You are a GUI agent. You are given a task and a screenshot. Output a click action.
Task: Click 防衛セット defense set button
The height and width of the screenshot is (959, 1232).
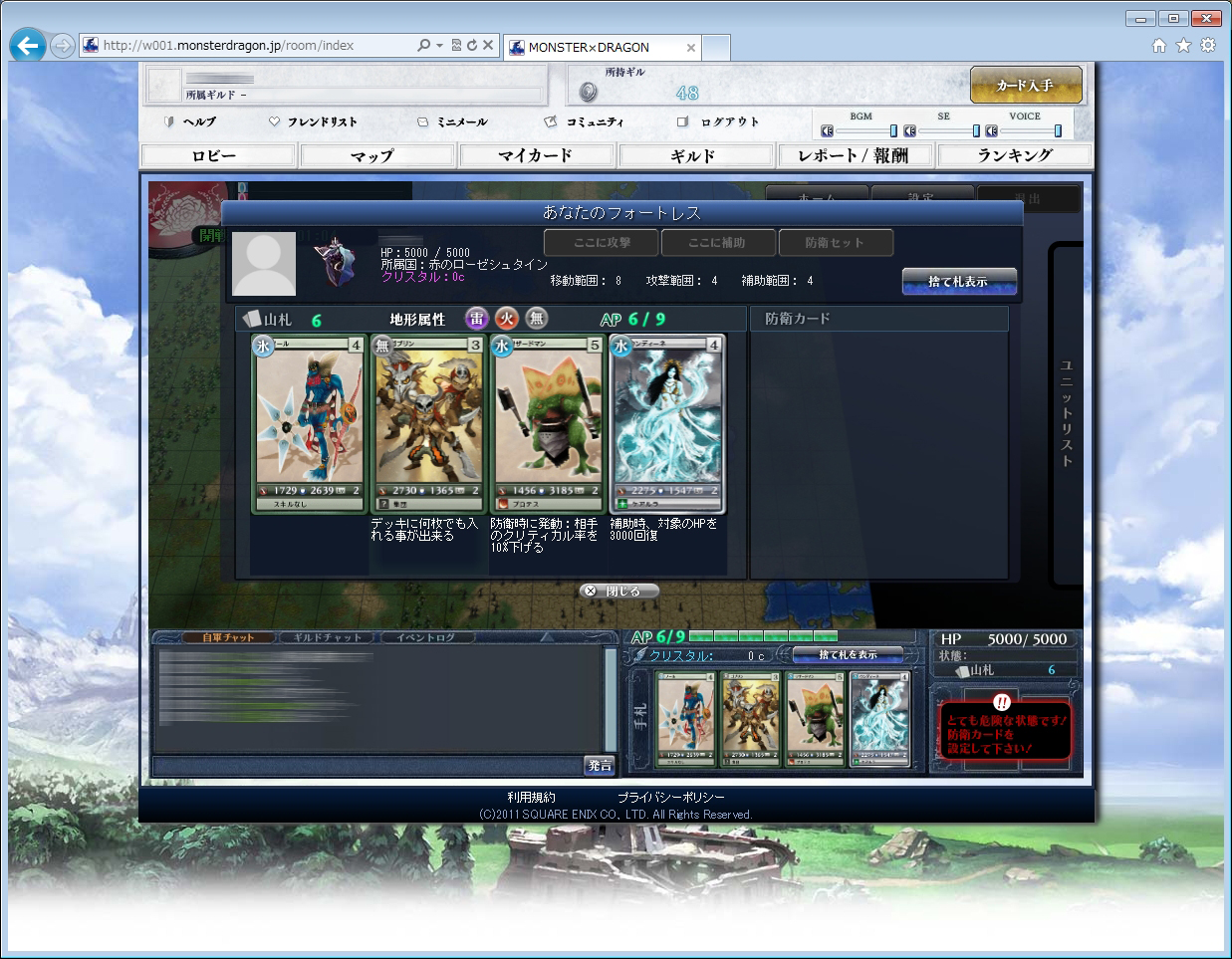pos(835,242)
